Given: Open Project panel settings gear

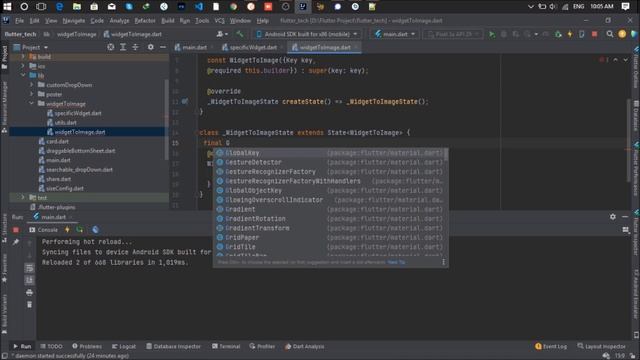Looking at the screenshot, I should pyautogui.click(x=151, y=47).
